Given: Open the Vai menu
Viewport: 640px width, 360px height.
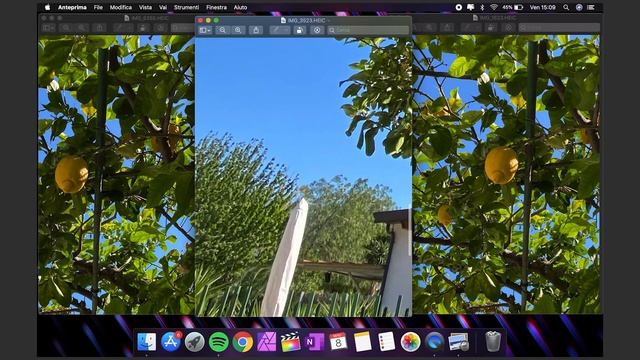Looking at the screenshot, I should coord(163,7).
